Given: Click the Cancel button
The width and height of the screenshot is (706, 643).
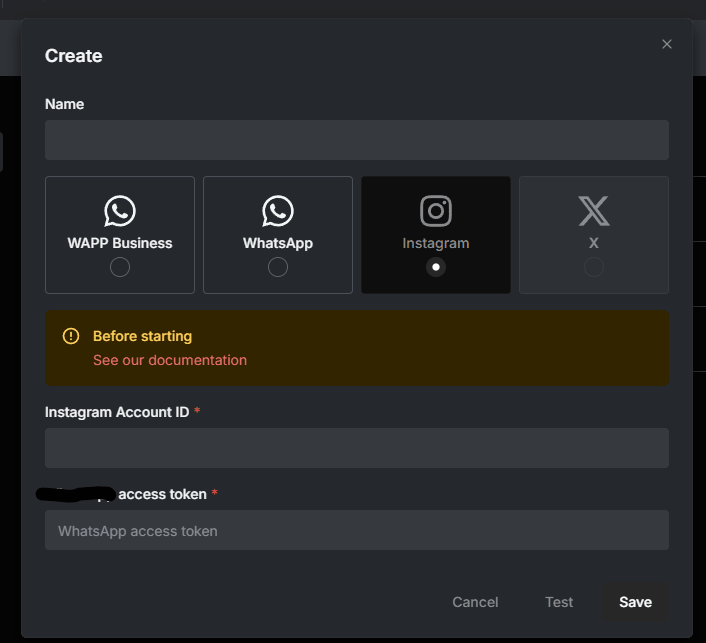Looking at the screenshot, I should click(x=475, y=602).
